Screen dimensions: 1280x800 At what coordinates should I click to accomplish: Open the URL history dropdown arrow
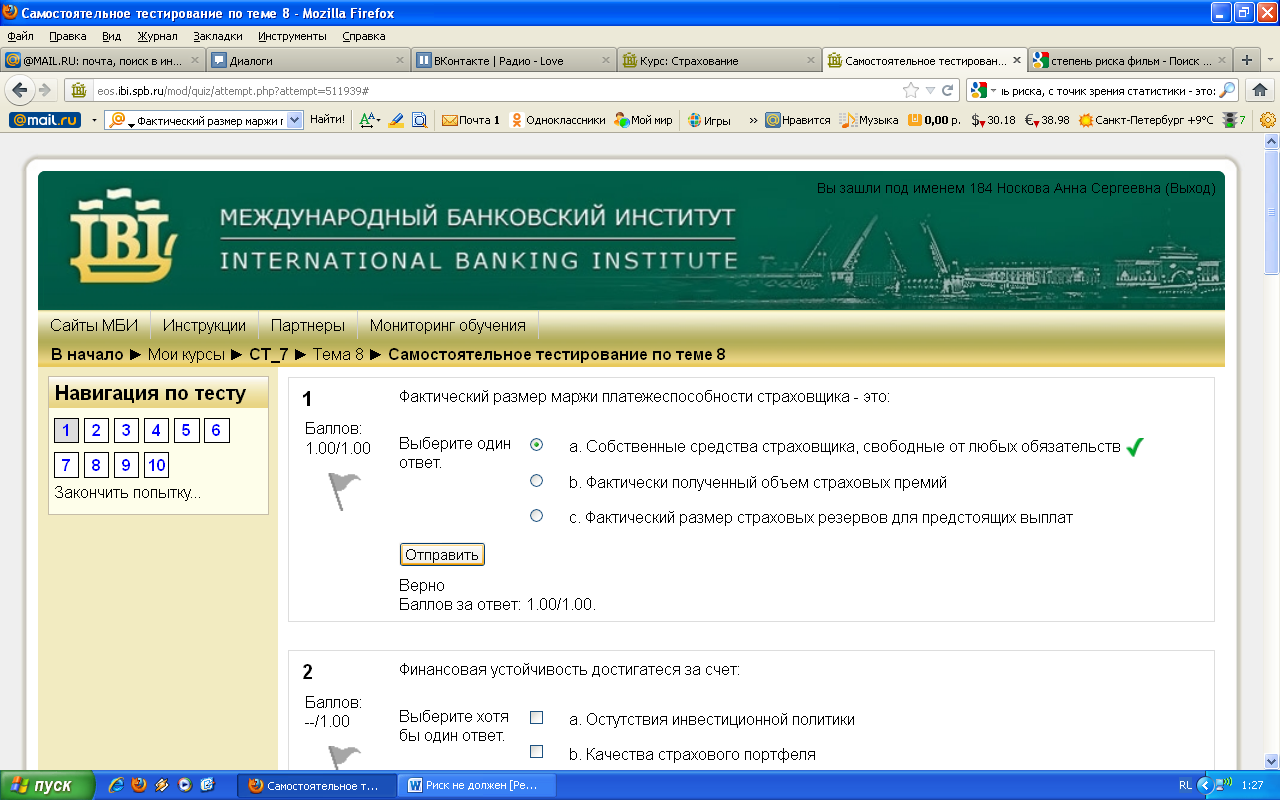930,90
